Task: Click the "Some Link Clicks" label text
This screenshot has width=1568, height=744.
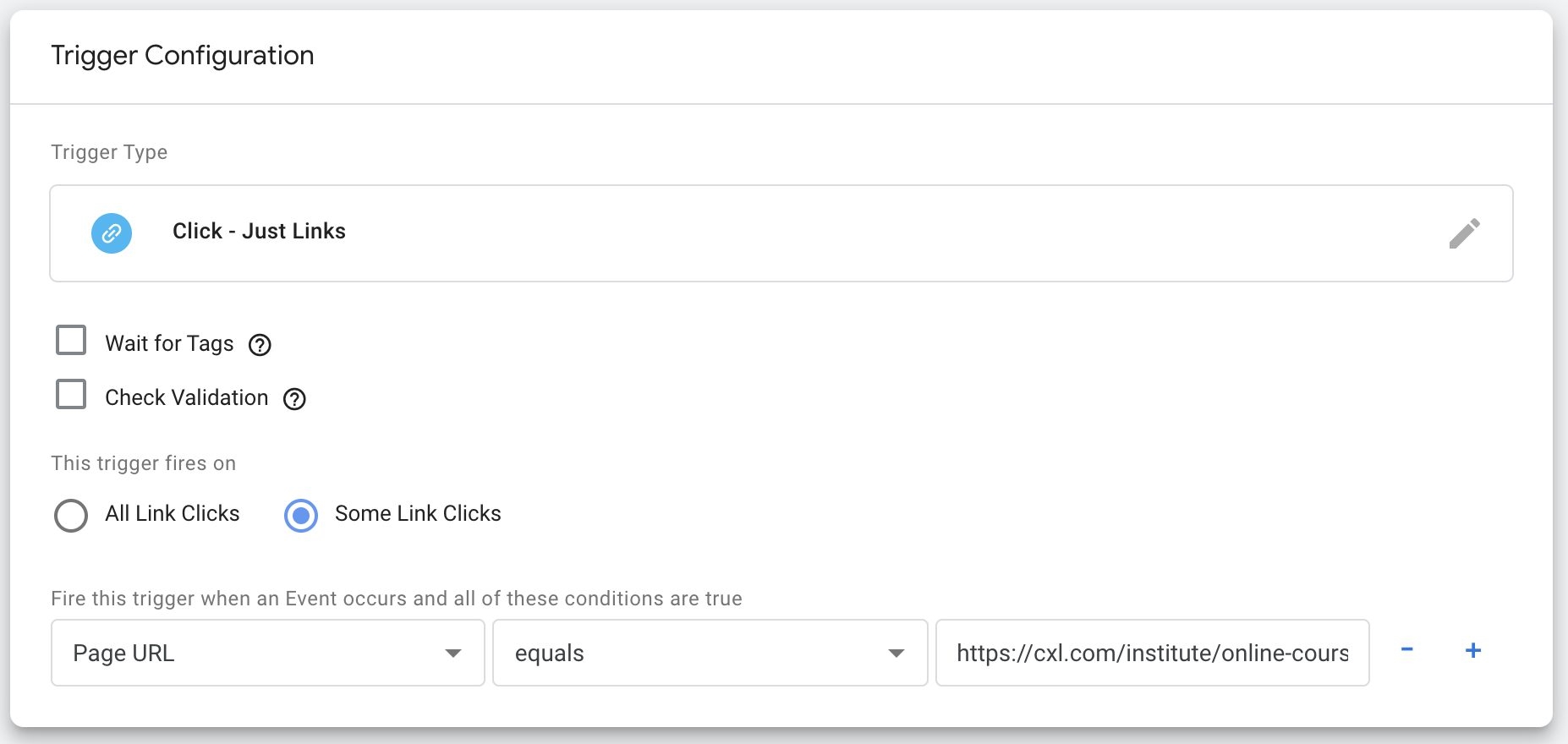Action: (x=418, y=513)
